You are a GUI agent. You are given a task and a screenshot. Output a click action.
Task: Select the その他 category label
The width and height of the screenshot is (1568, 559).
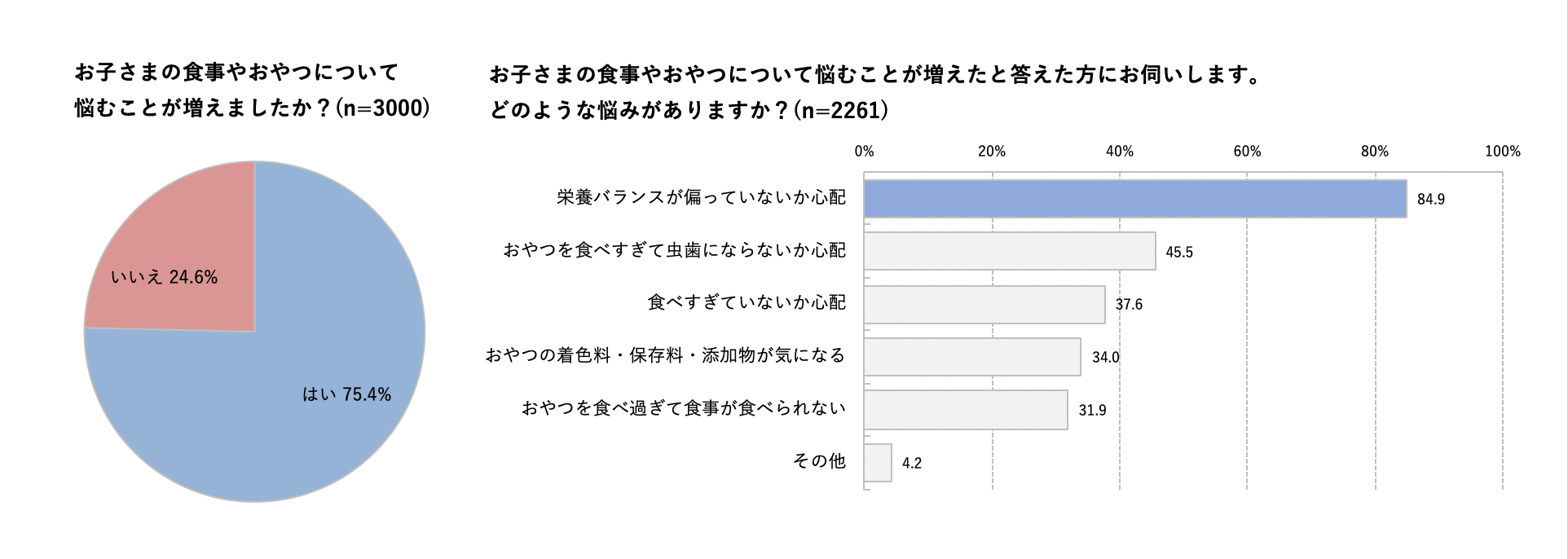click(x=819, y=461)
